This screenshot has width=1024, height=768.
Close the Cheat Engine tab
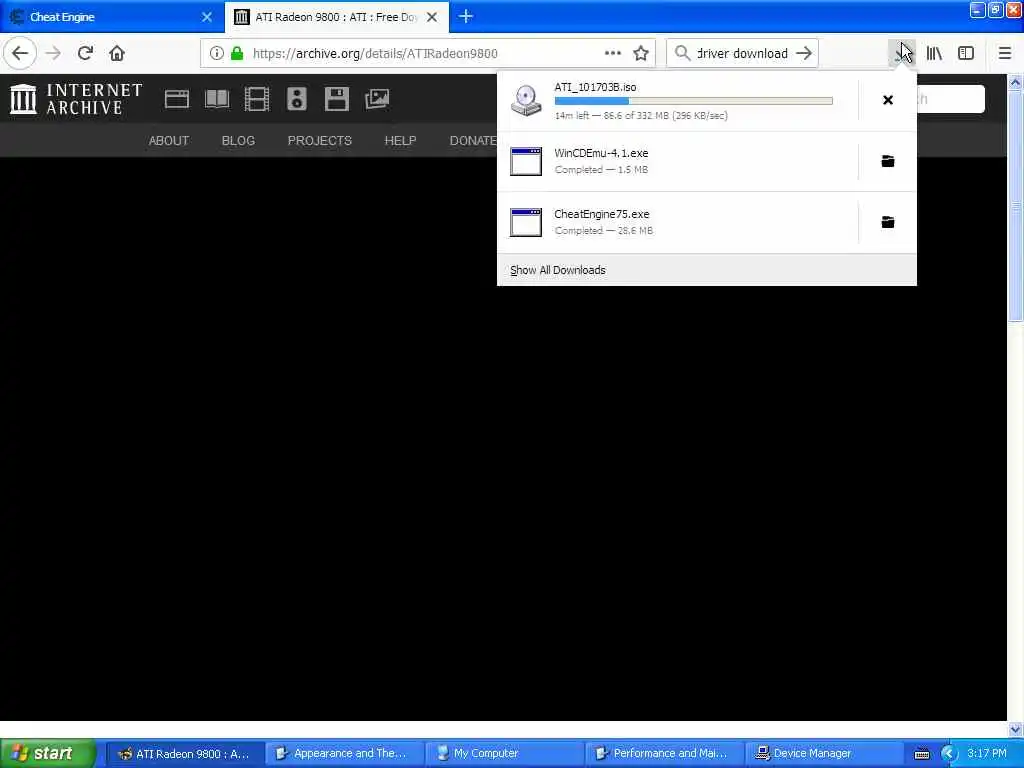(207, 17)
